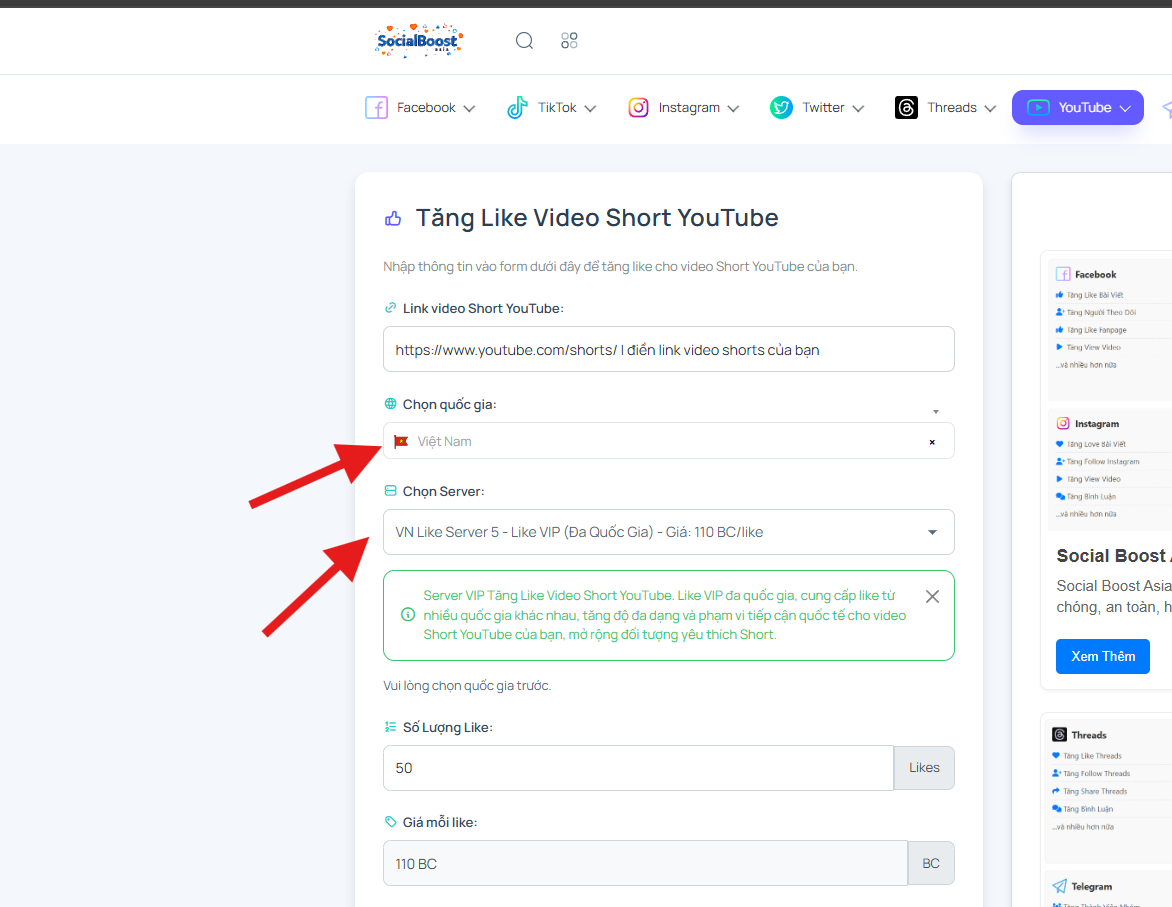Select the Twitter bird icon

[x=781, y=108]
